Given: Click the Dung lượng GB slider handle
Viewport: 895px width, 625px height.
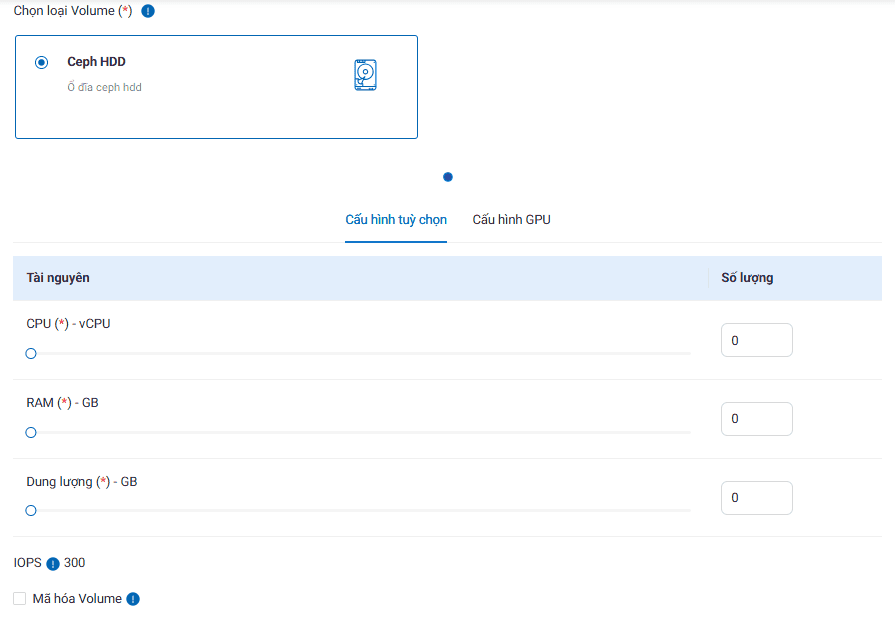Looking at the screenshot, I should (31, 511).
